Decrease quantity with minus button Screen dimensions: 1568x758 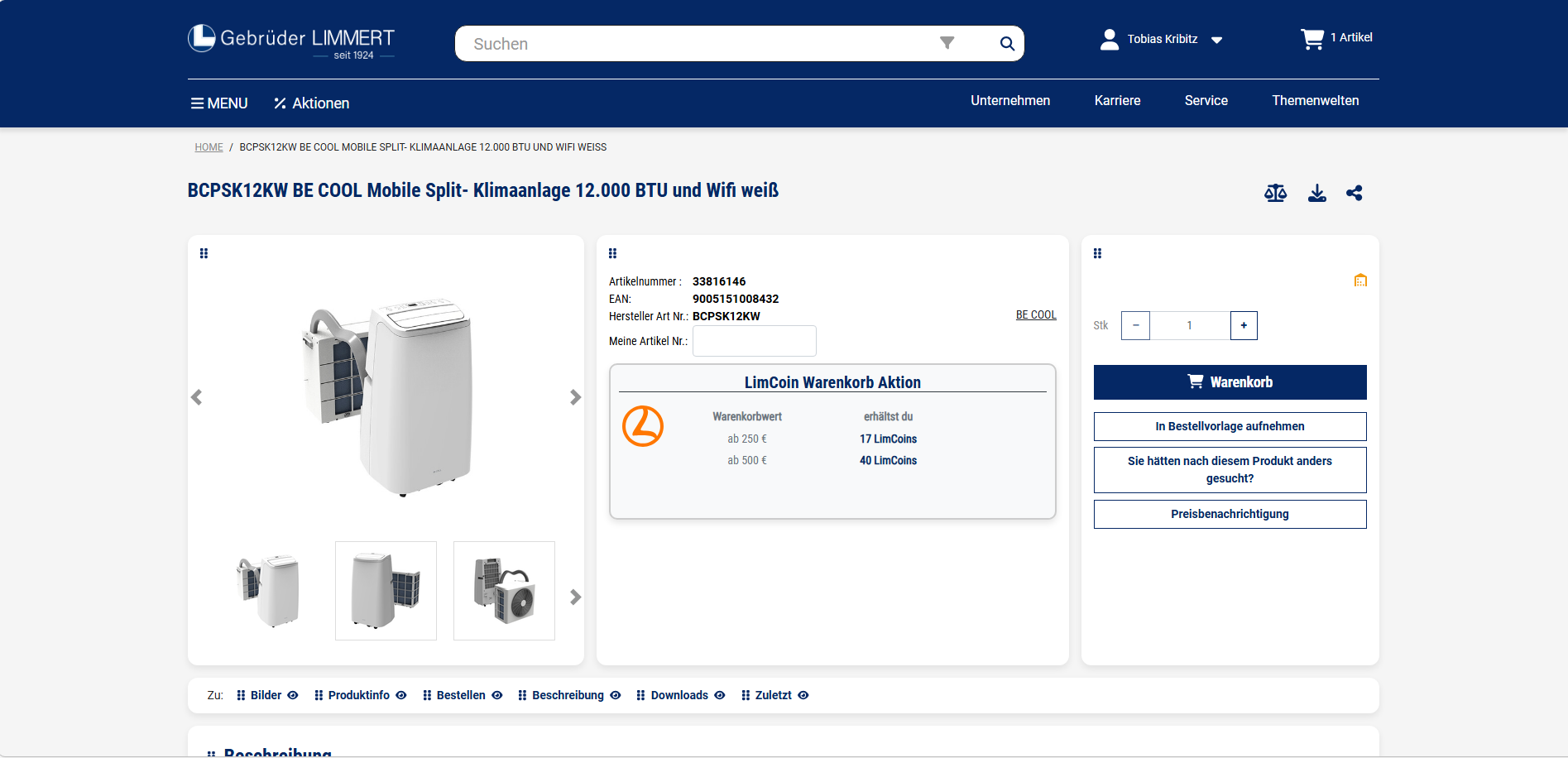pos(1135,325)
